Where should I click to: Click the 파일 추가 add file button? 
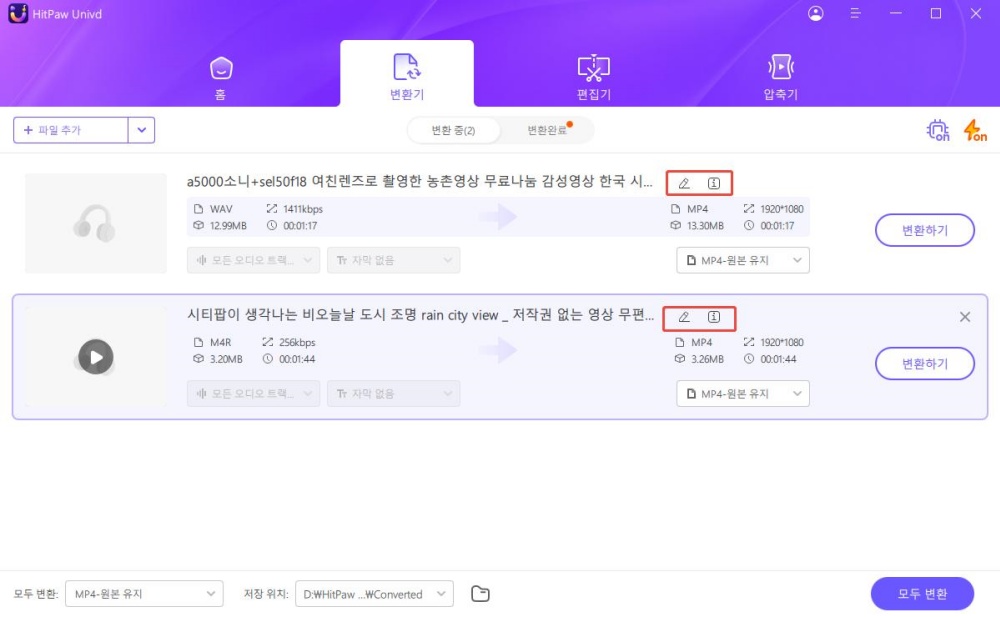(x=70, y=130)
